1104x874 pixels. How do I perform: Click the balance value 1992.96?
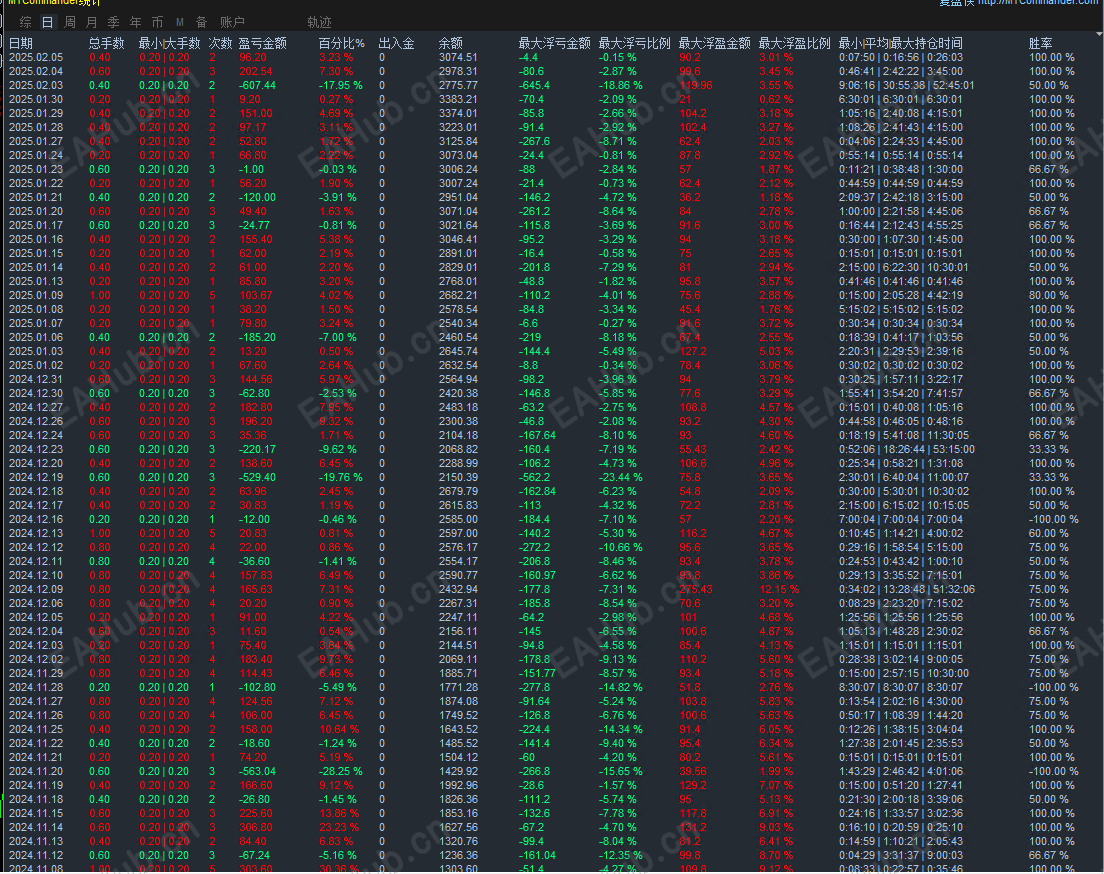tap(458, 786)
